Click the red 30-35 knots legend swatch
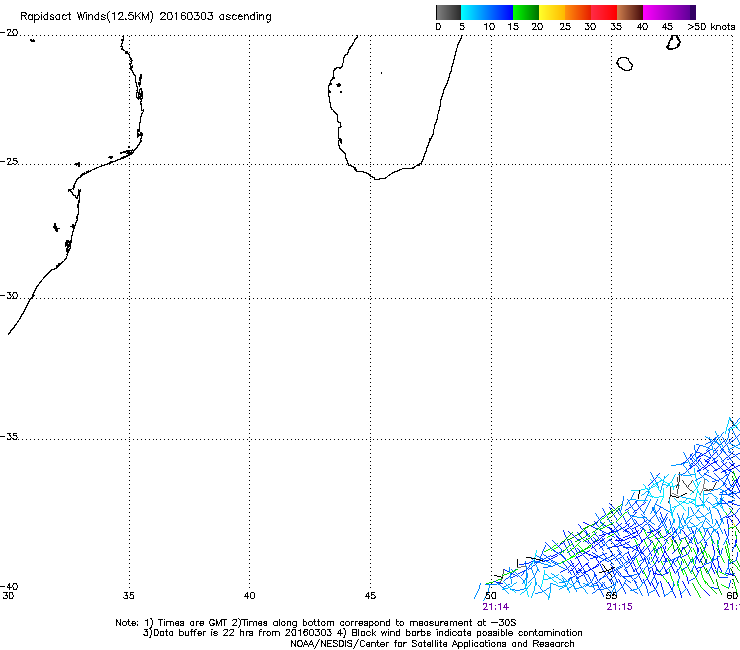740x650 pixels. click(604, 12)
